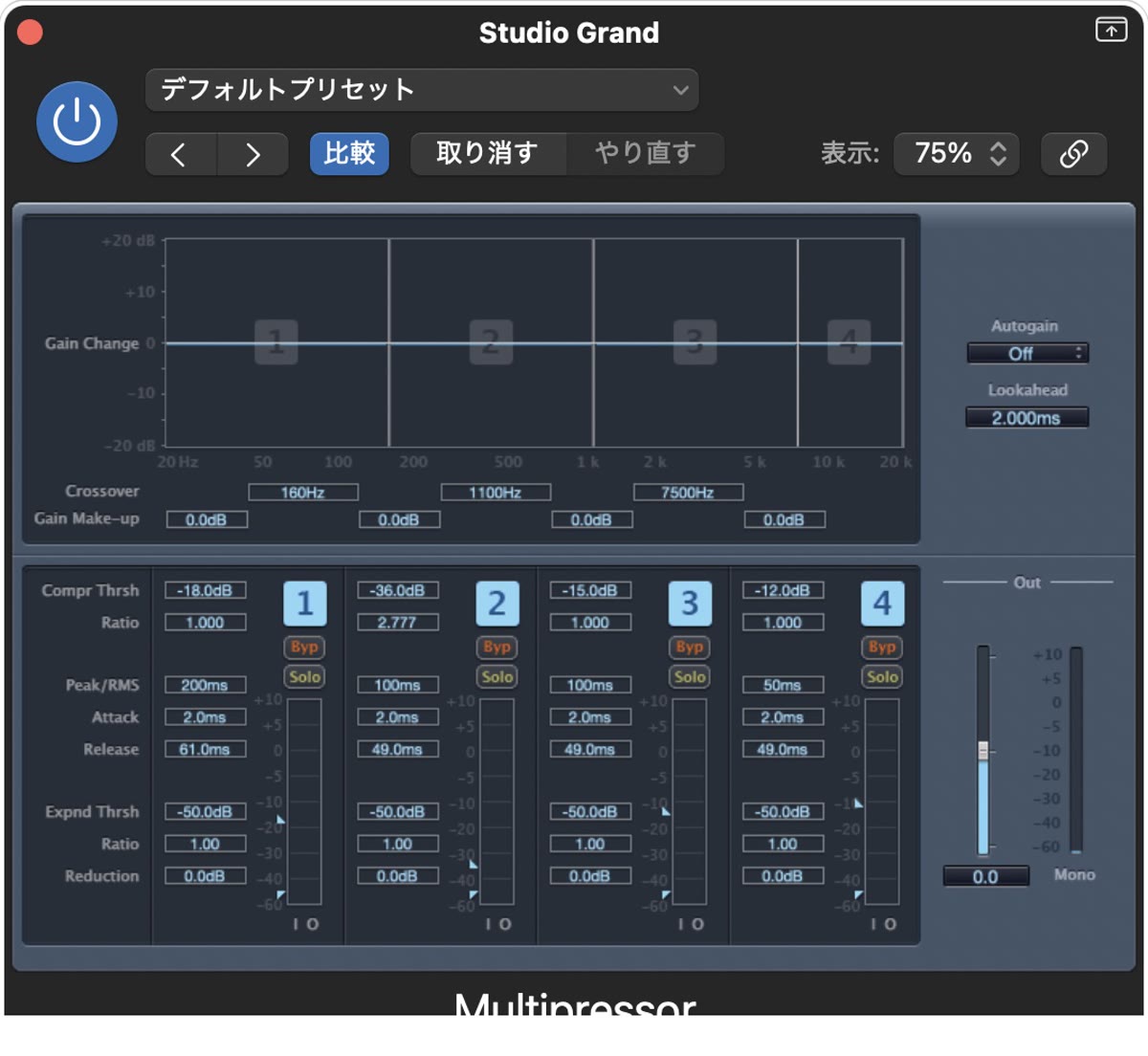Click the 1100Hz crossover field
This screenshot has height=1056, width=1148.
[496, 493]
